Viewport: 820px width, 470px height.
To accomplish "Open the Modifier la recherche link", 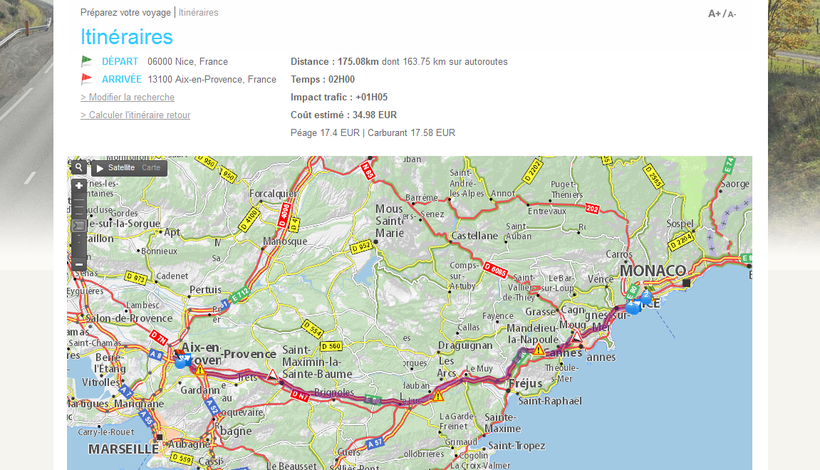I will [127, 97].
